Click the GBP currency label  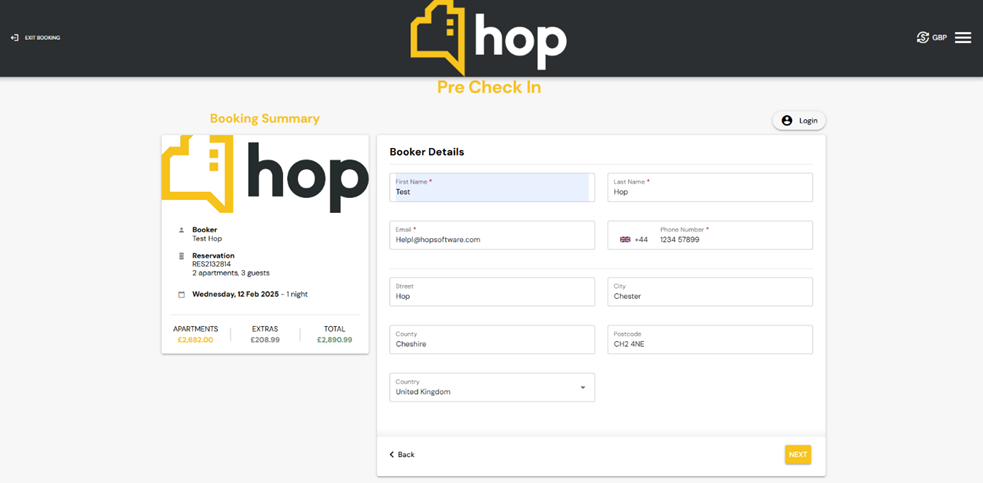[x=939, y=38]
